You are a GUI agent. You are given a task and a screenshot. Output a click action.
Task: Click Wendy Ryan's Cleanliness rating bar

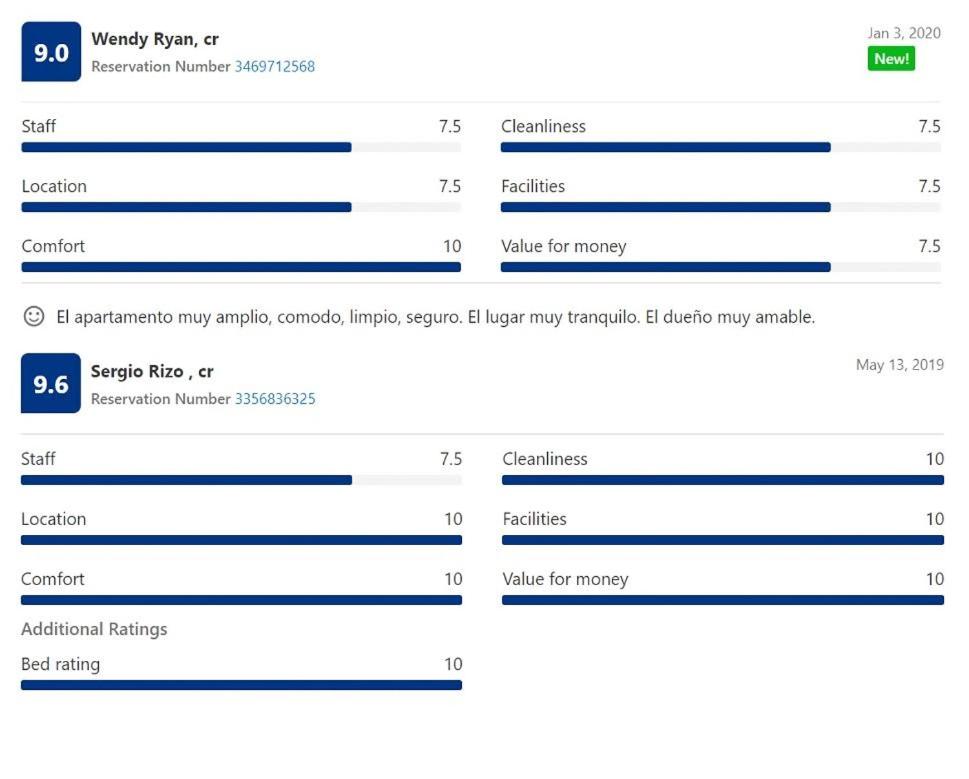721,147
